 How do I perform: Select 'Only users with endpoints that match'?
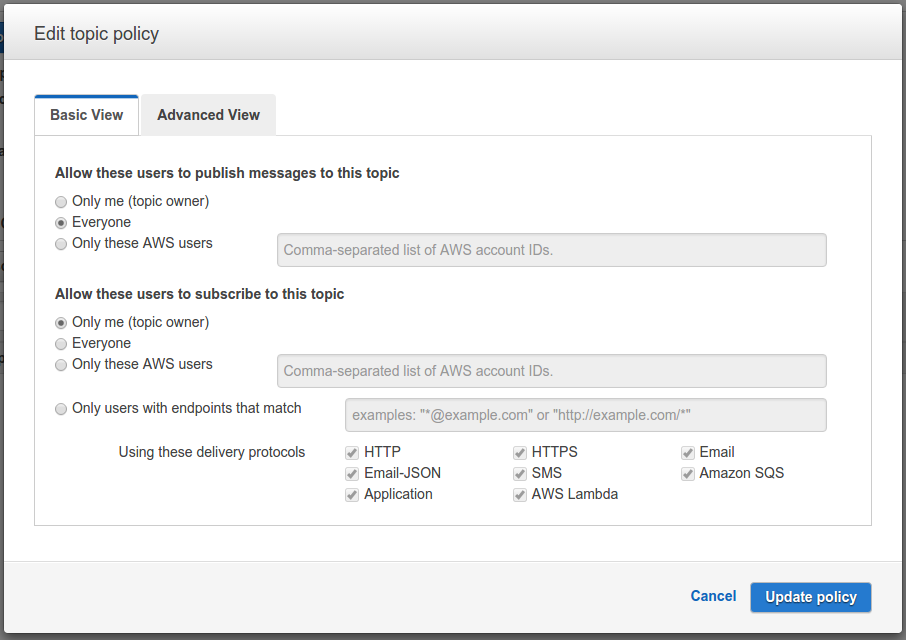point(62,409)
